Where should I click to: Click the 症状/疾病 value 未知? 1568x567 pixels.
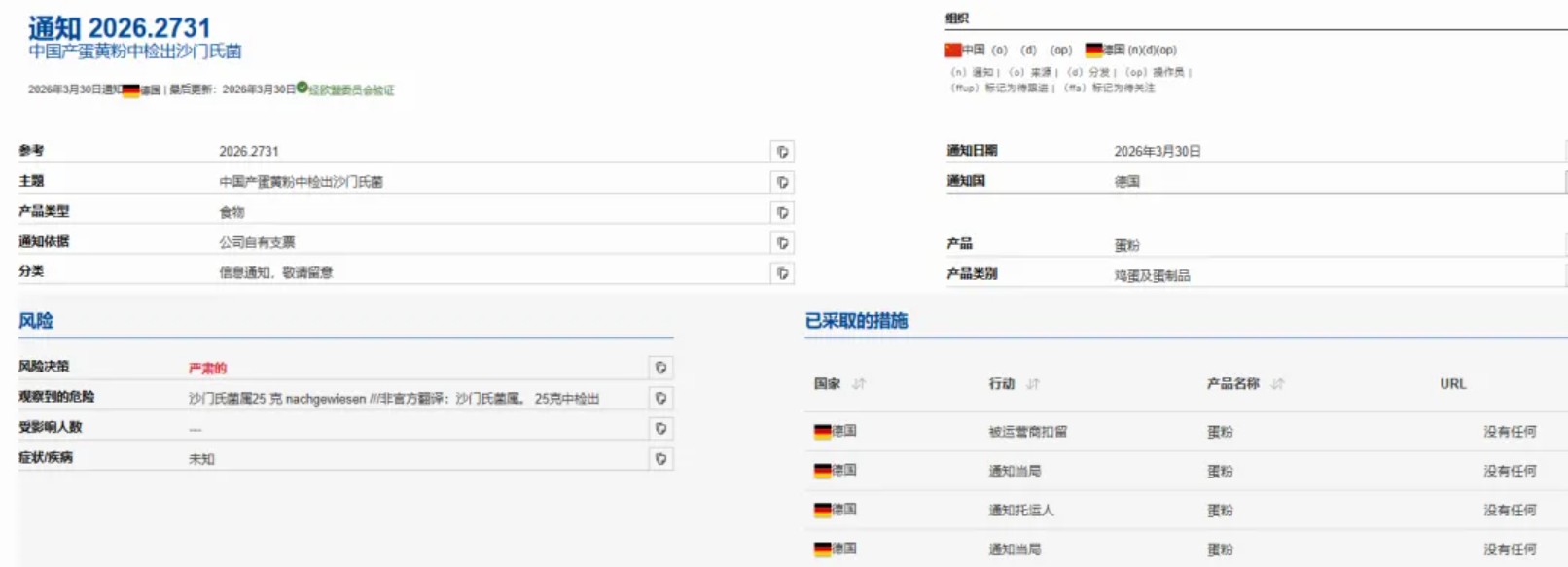pyautogui.click(x=201, y=459)
